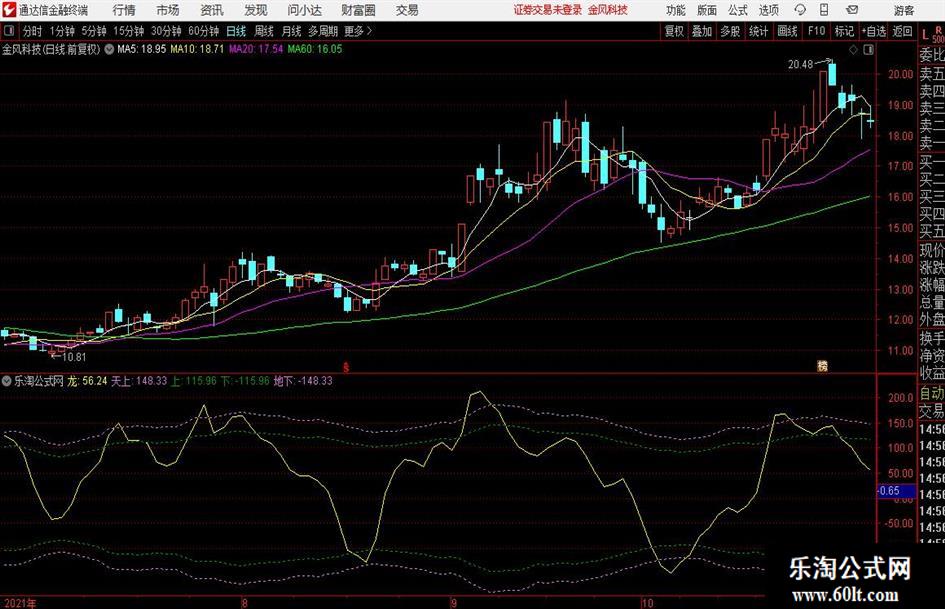Select the 日线 period tab
Viewport: 945px width, 609px height.
point(236,31)
